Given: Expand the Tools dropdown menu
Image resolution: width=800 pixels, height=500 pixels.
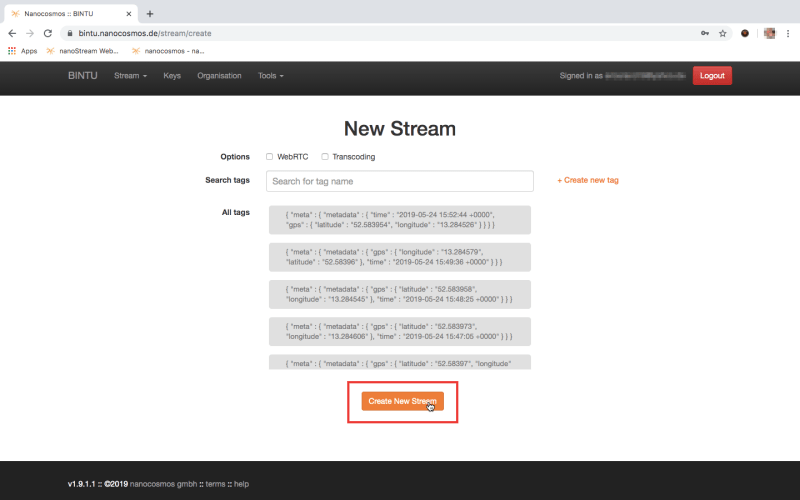Looking at the screenshot, I should [270, 76].
